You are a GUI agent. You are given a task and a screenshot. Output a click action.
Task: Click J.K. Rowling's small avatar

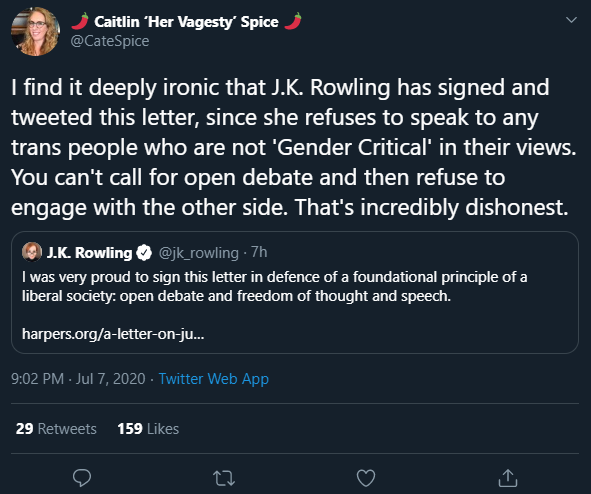(32, 252)
